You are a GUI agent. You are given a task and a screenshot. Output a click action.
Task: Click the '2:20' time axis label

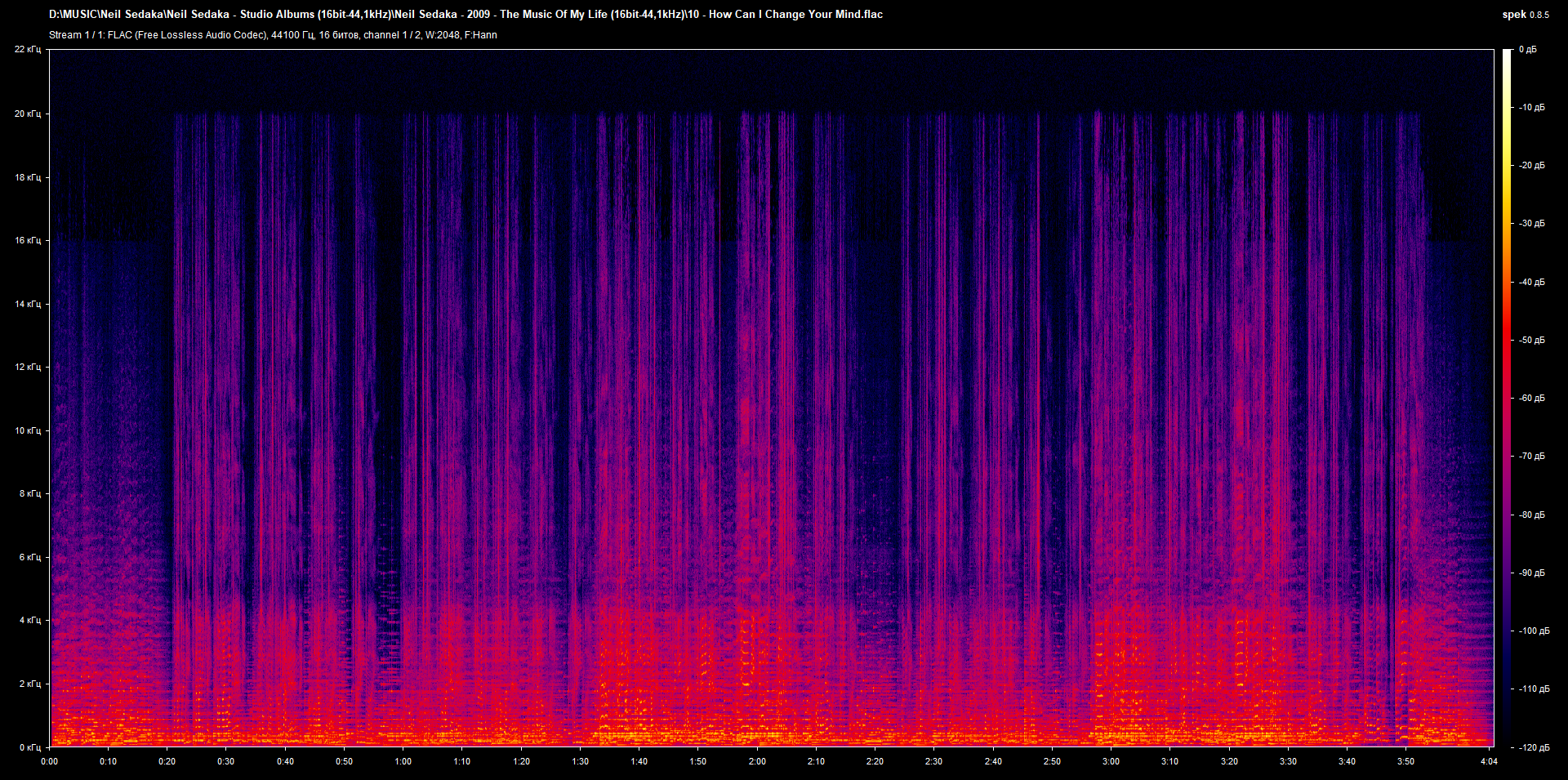(875, 762)
